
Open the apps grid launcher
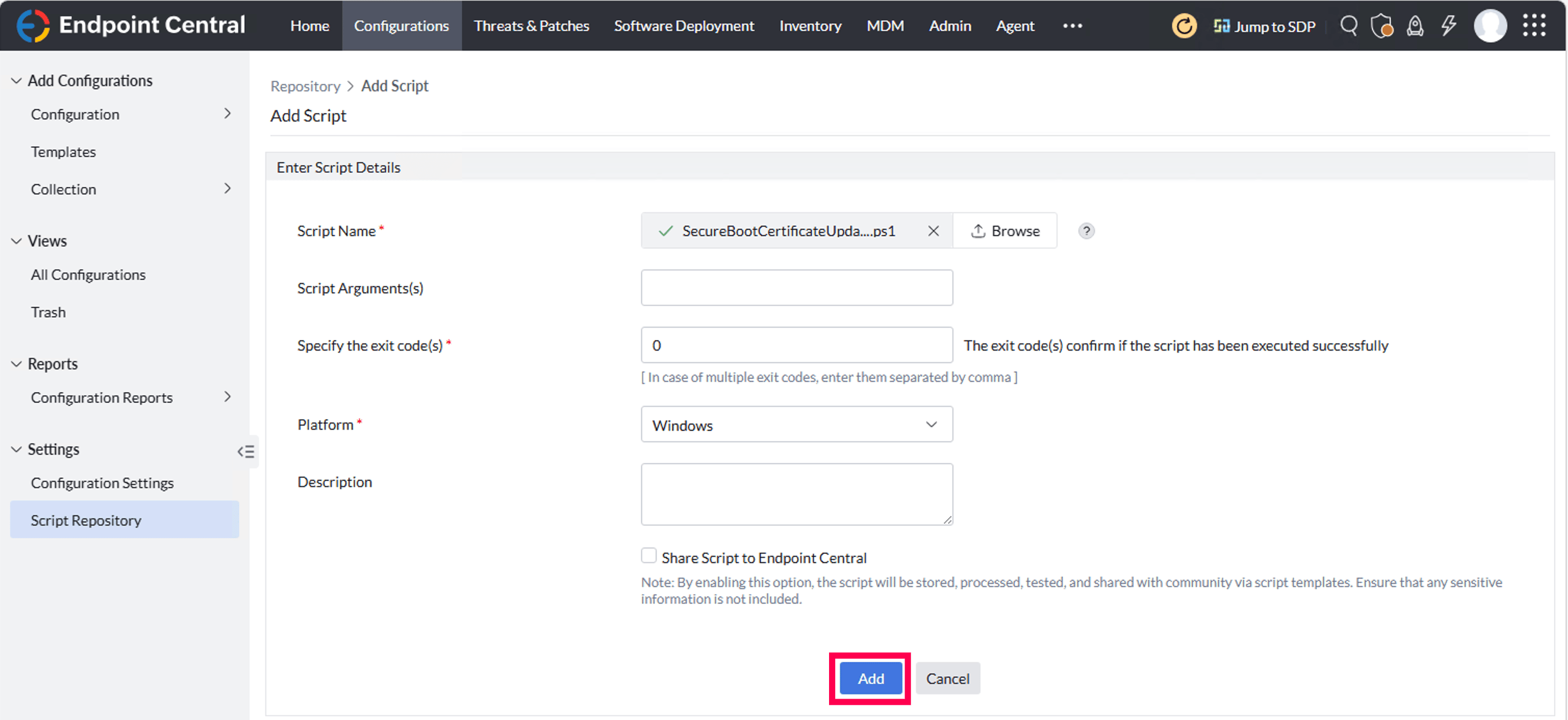click(1534, 26)
